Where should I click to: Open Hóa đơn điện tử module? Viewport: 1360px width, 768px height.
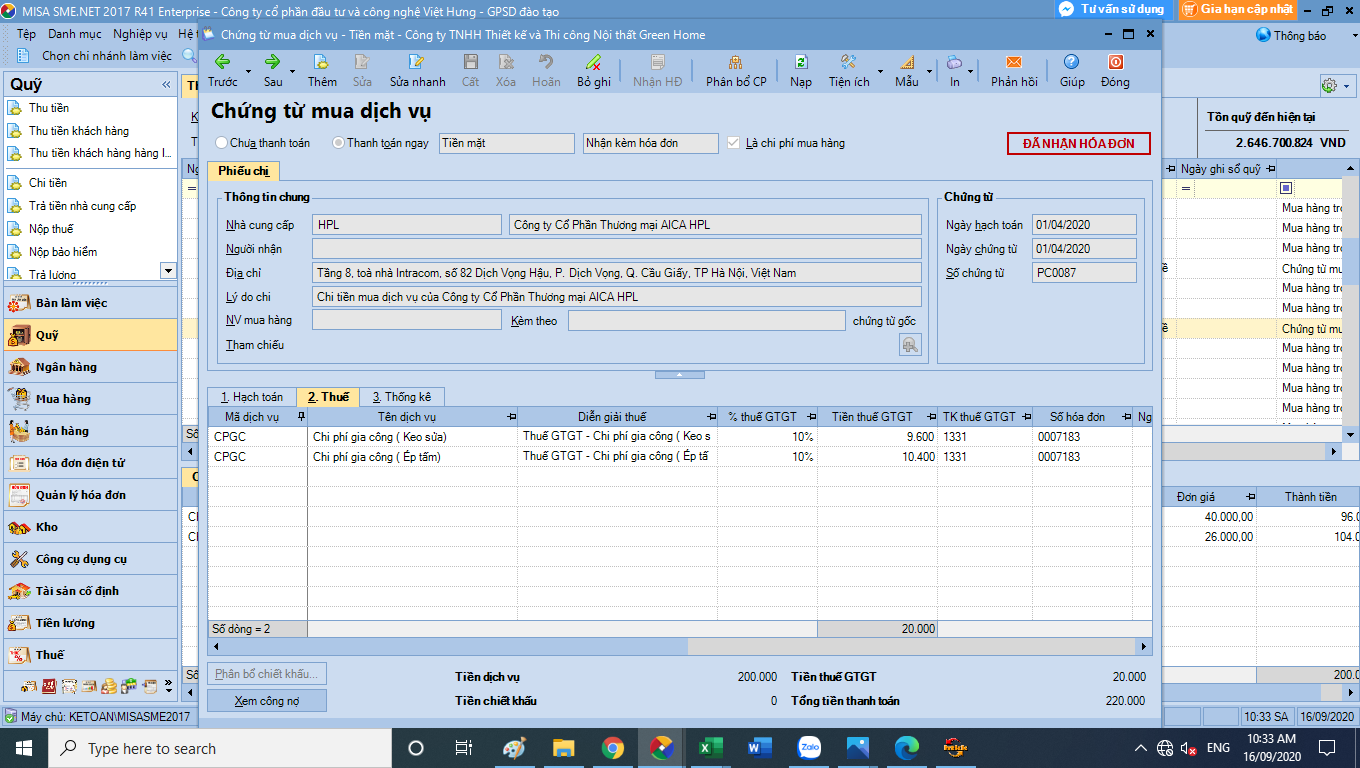click(x=91, y=463)
